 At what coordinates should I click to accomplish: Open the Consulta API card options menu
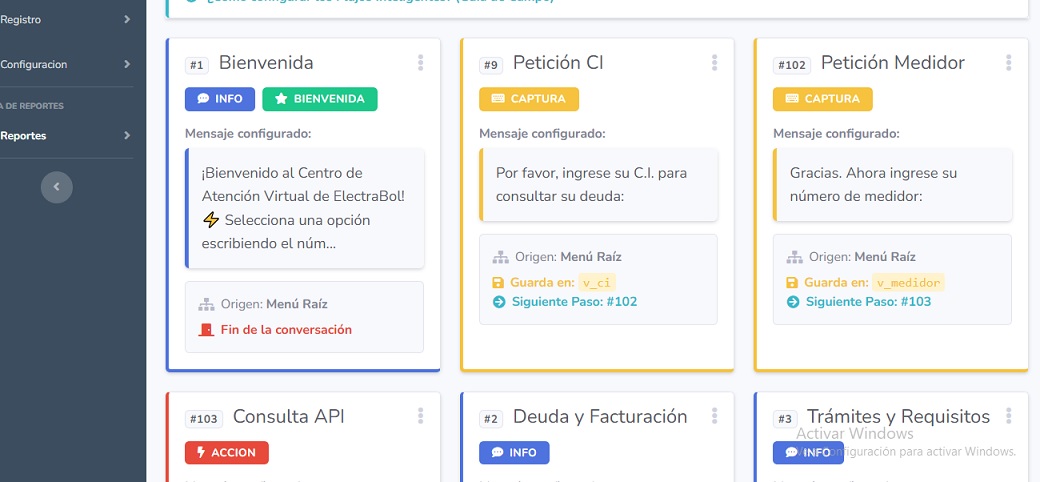click(x=421, y=416)
